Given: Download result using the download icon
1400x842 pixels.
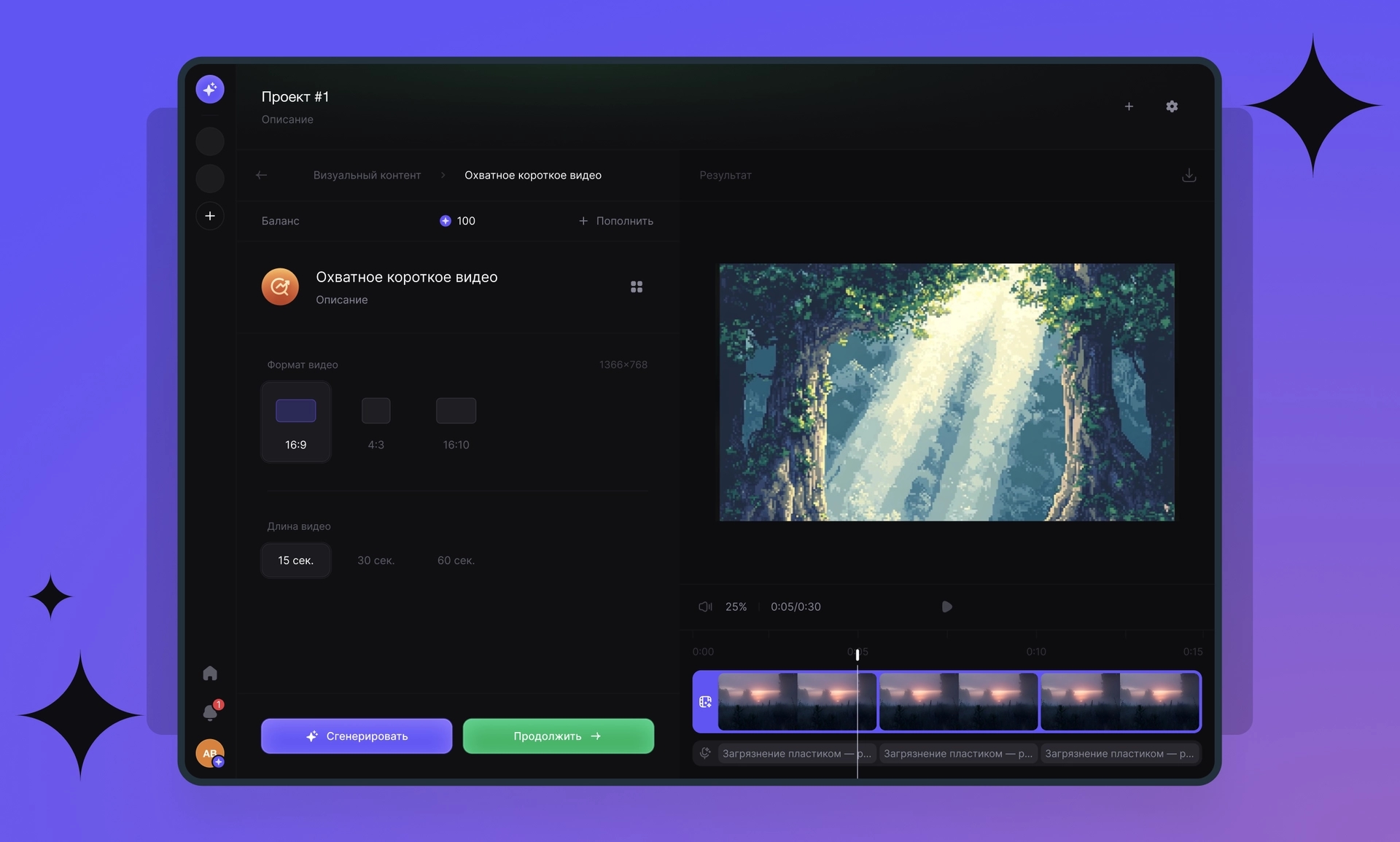Looking at the screenshot, I should (1189, 175).
